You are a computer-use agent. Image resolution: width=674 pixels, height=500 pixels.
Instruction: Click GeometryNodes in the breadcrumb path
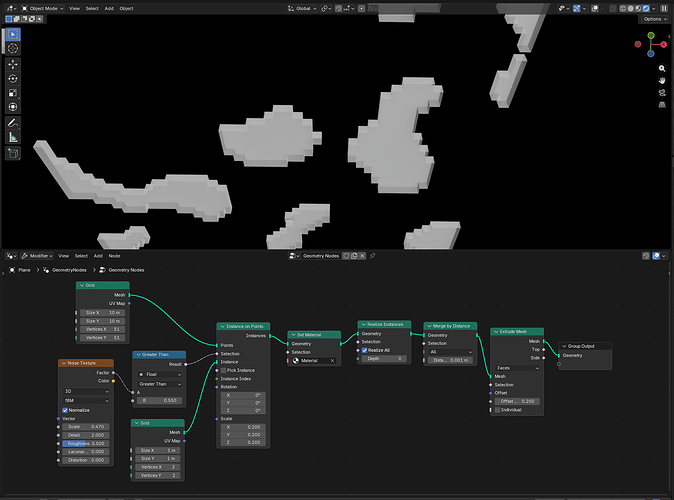click(69, 270)
